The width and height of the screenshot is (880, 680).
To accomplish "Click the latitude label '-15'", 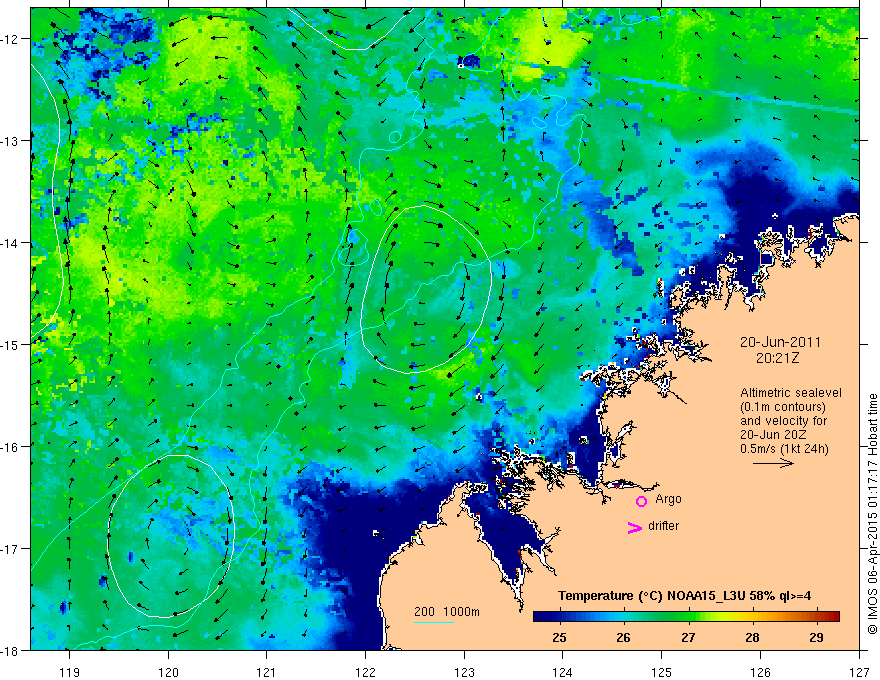I will [x=10, y=344].
